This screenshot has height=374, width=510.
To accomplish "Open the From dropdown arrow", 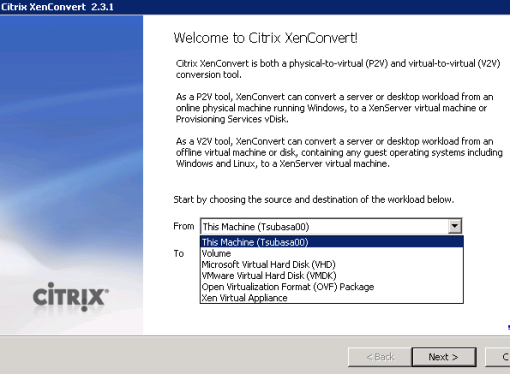I will tap(455, 226).
